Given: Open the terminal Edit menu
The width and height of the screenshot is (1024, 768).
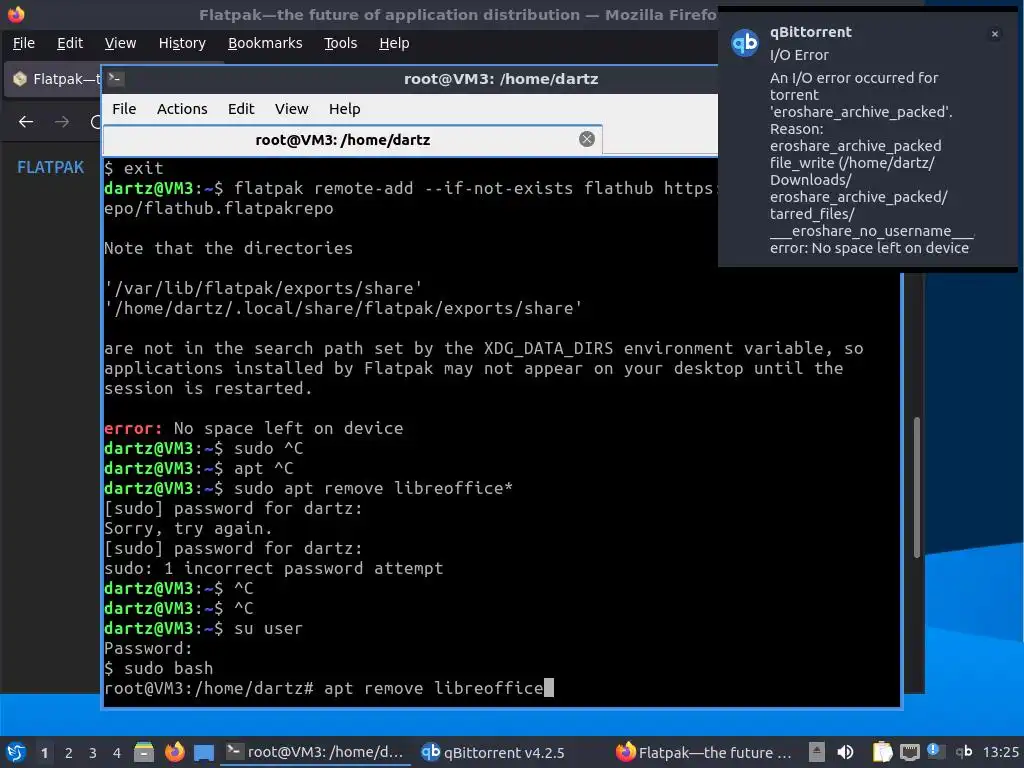Looking at the screenshot, I should click(x=241, y=108).
